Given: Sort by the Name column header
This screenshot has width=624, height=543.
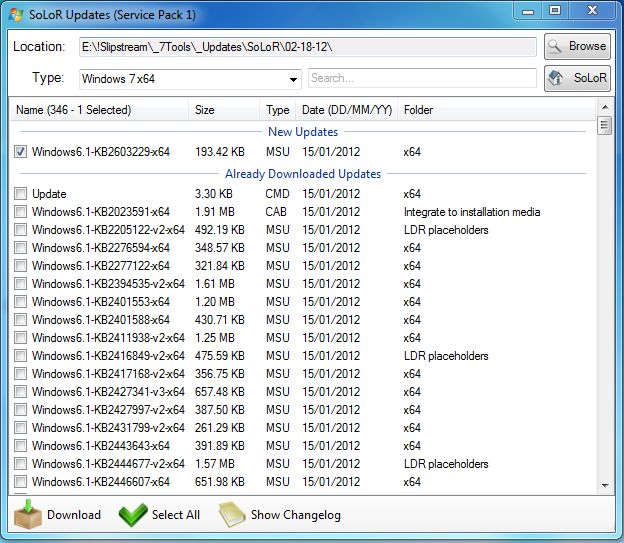Looking at the screenshot, I should click(99, 110).
